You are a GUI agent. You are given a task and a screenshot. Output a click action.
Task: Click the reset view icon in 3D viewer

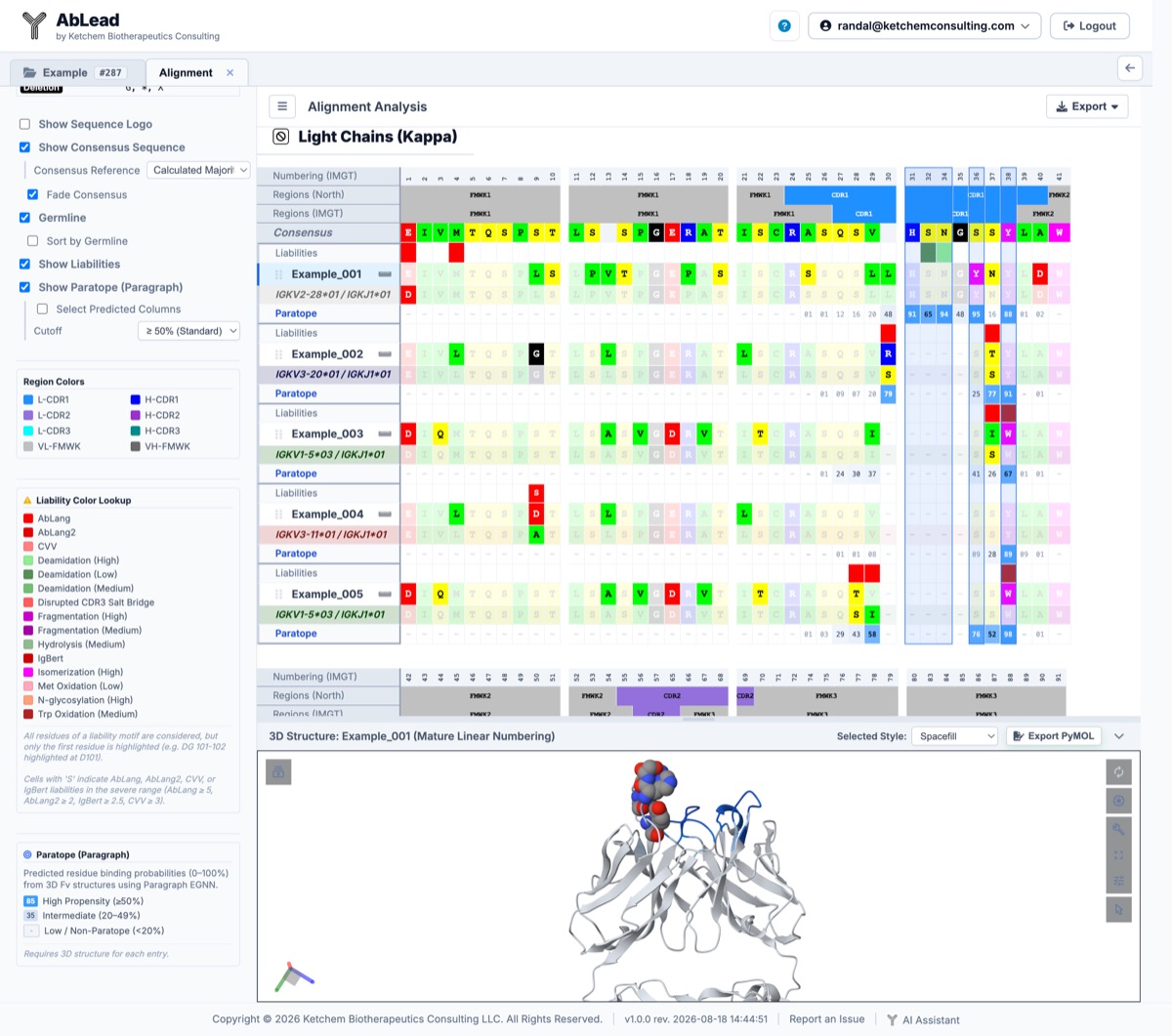(x=1118, y=772)
